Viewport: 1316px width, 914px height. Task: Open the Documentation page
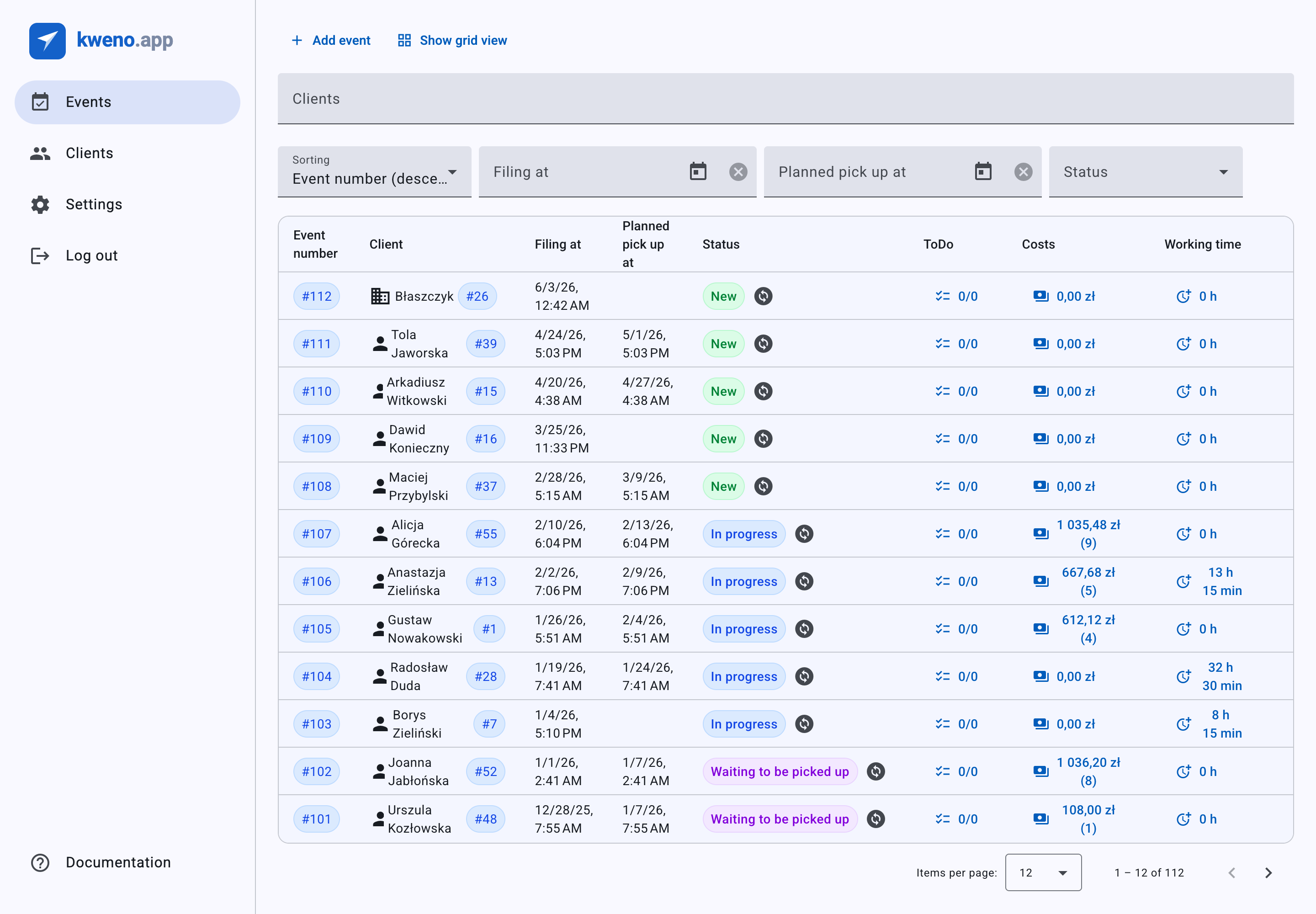127,862
